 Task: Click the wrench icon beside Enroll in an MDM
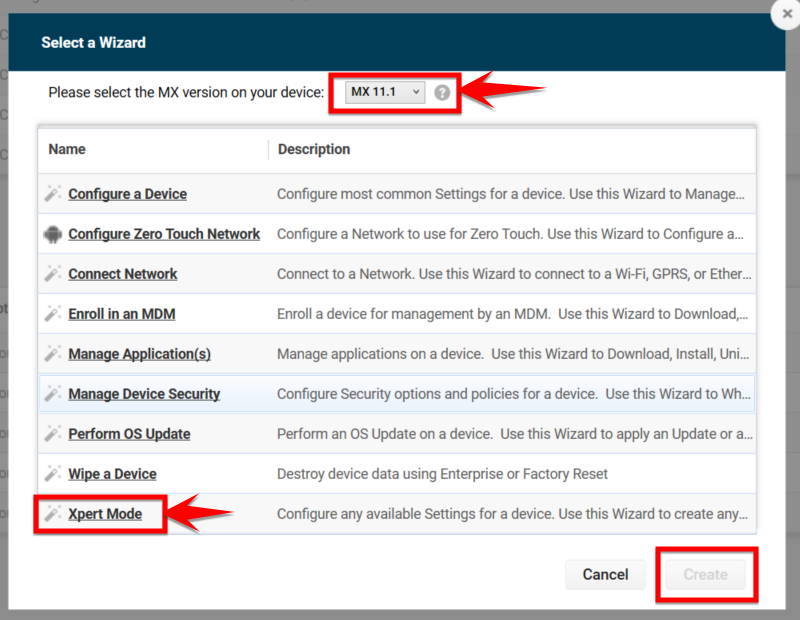click(x=54, y=313)
